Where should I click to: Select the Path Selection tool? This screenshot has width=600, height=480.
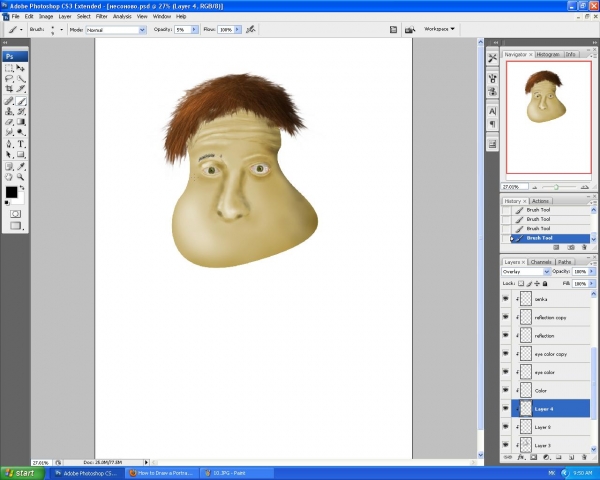(x=9, y=155)
